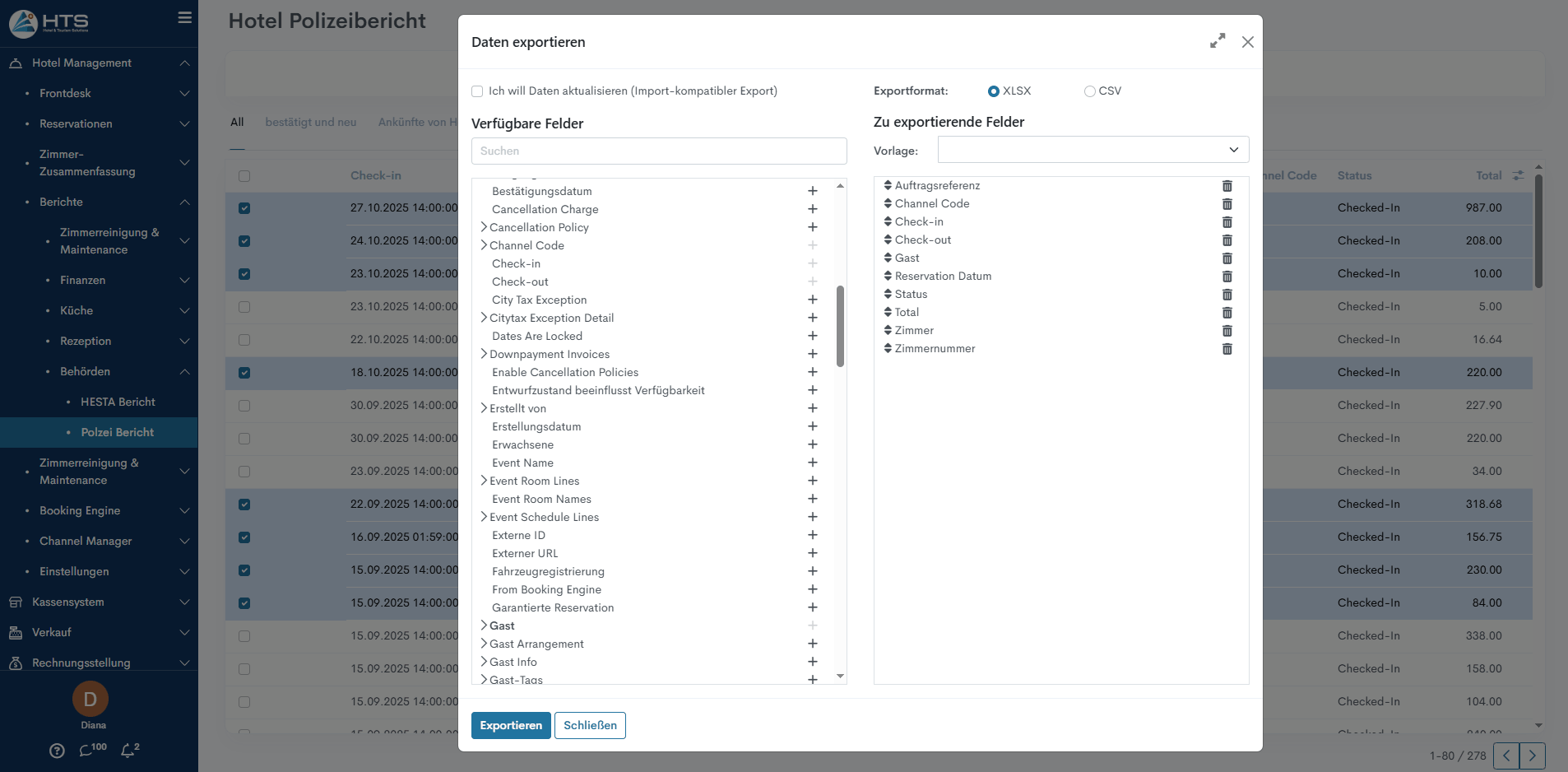This screenshot has height=772, width=1568.
Task: Open HESTA Bericht in sidebar
Action: click(x=118, y=402)
